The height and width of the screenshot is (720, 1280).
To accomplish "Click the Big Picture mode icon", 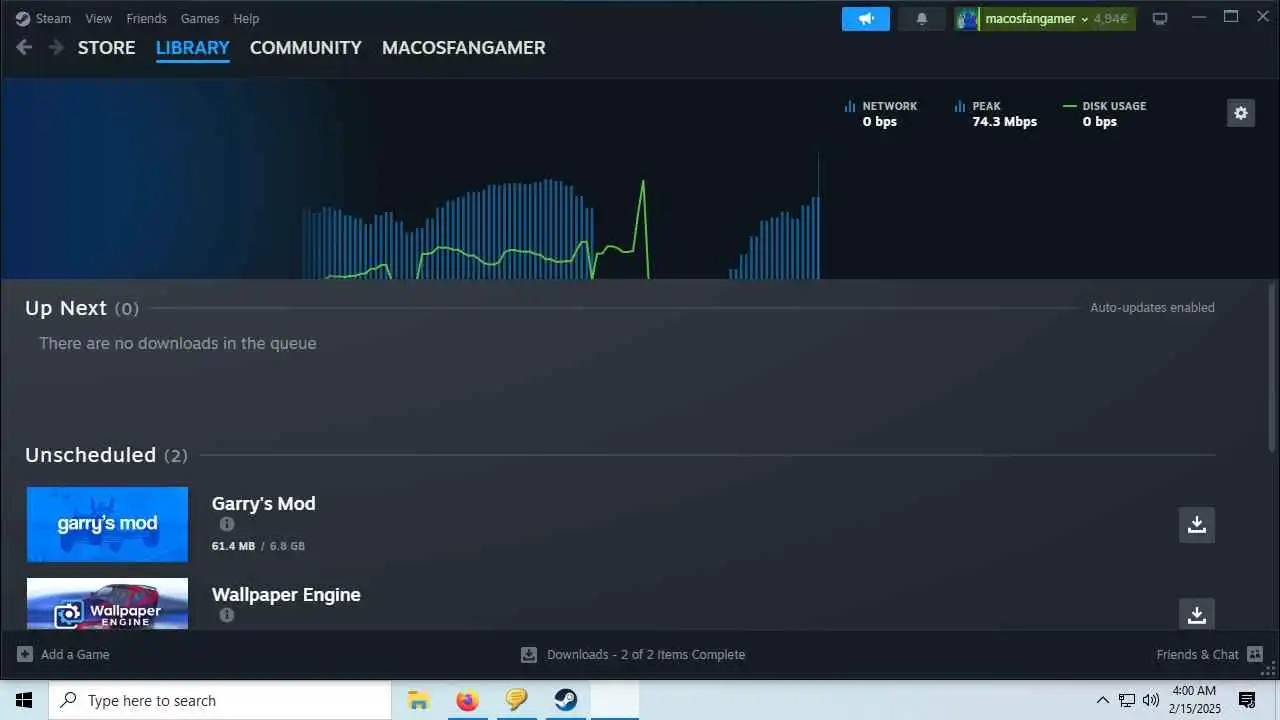I will pos(1160,18).
